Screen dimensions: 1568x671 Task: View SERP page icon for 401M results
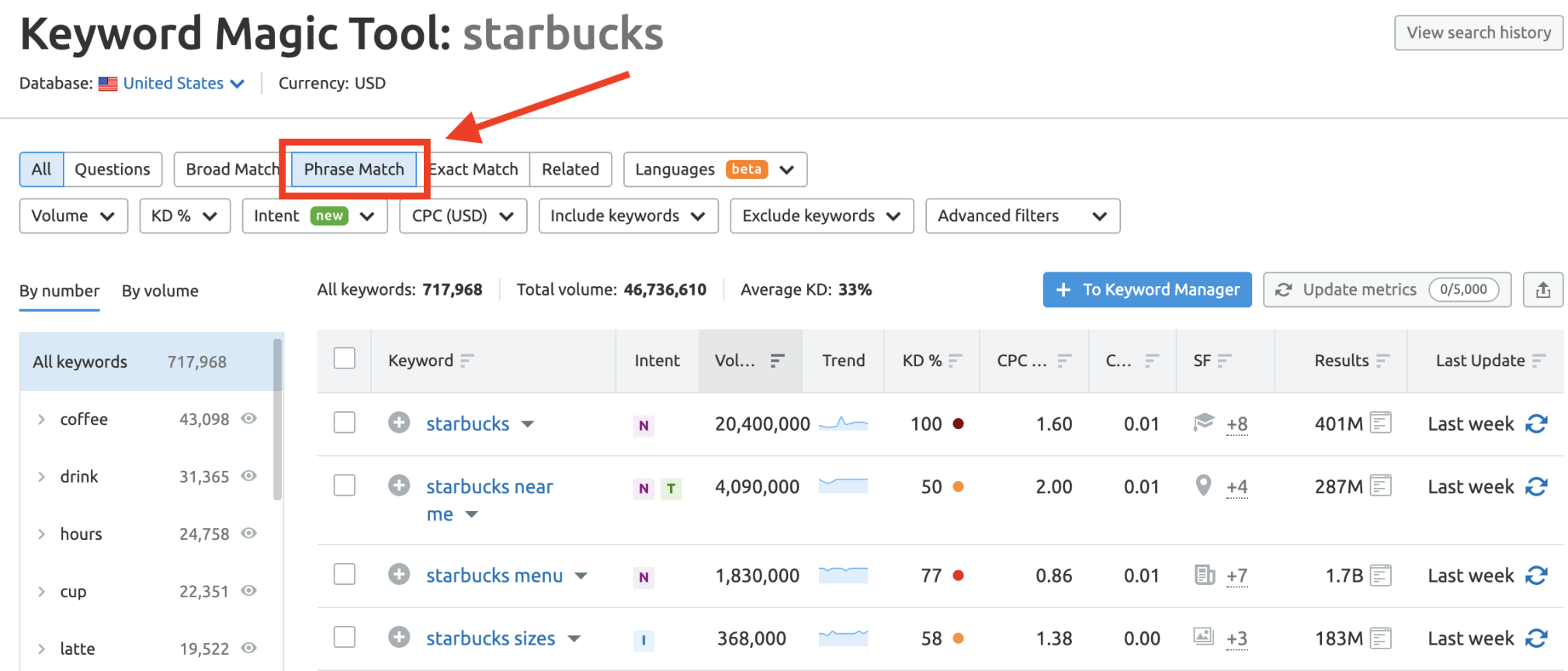tap(1380, 423)
